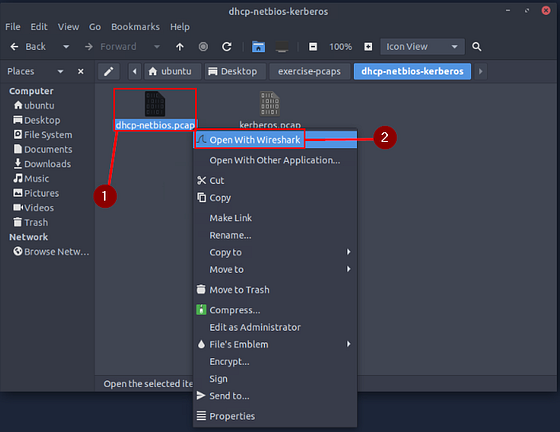The height and width of the screenshot is (432, 560).
Task: Choose Make Link
Action: 275,218
